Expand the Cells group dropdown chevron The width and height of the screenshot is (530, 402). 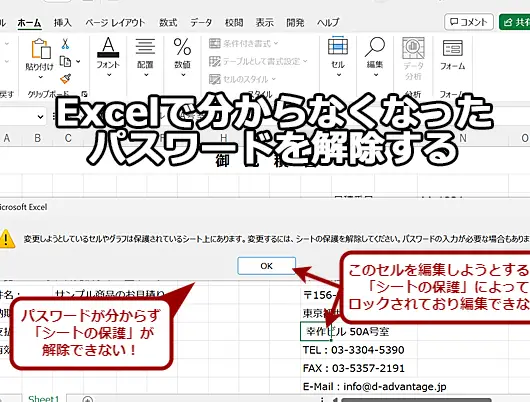pos(339,75)
